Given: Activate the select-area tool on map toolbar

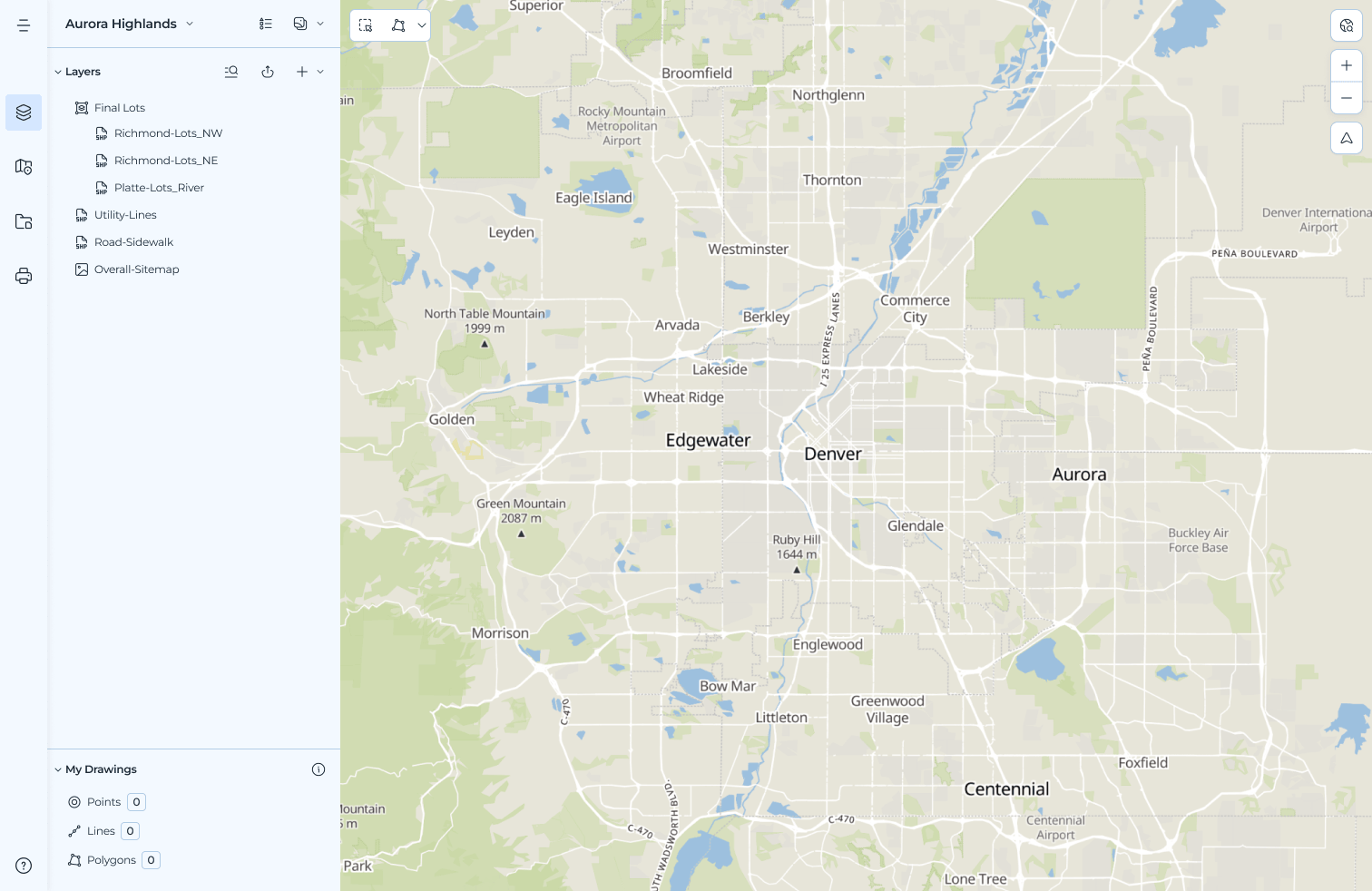Looking at the screenshot, I should click(x=366, y=25).
